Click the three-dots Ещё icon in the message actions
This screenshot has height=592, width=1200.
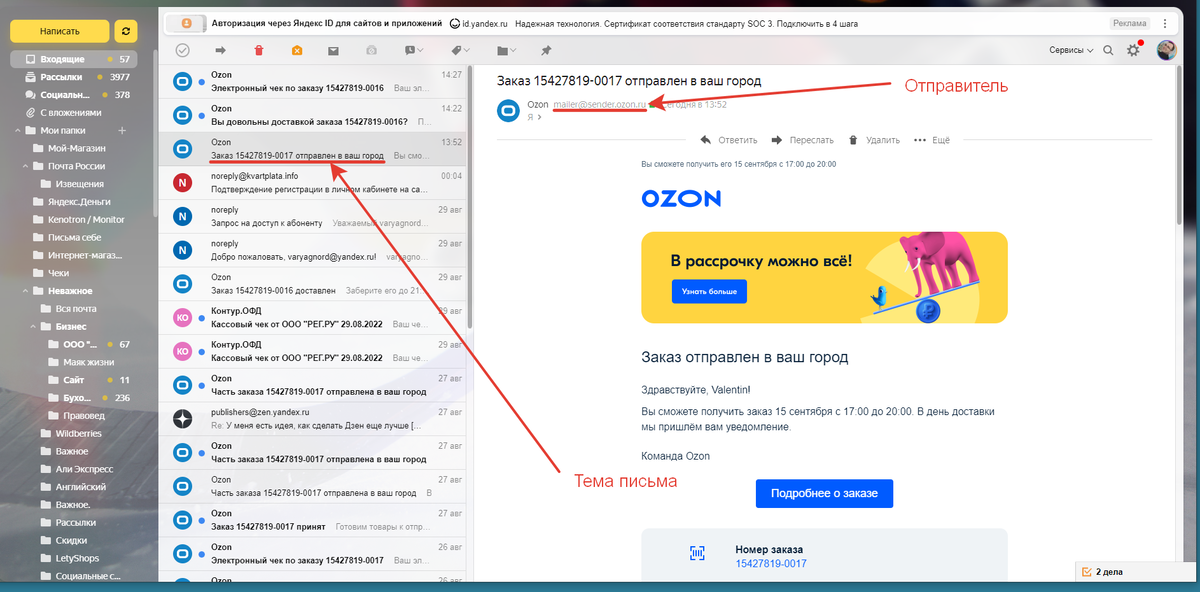pyautogui.click(x=920, y=140)
